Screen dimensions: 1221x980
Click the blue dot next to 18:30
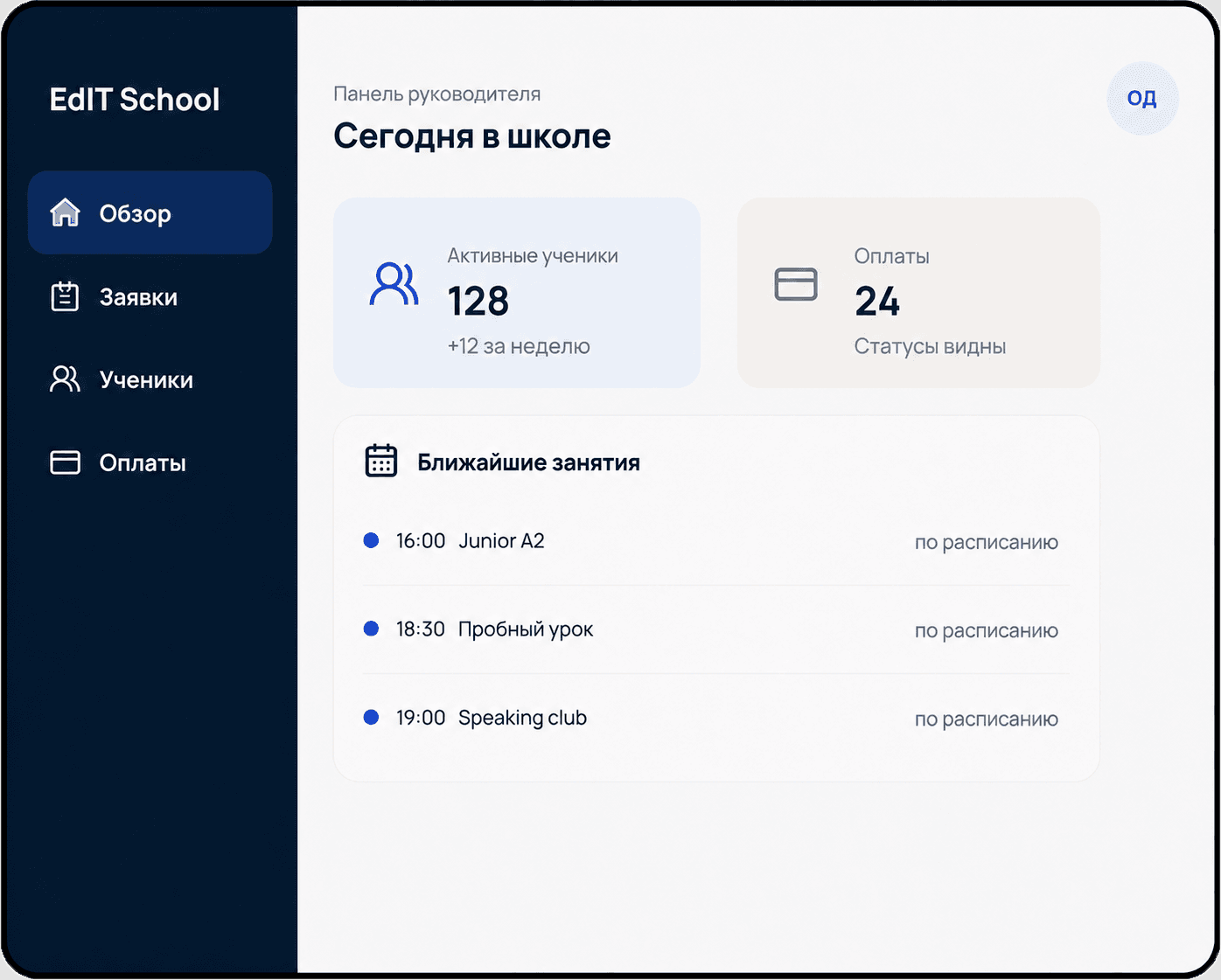tap(371, 629)
